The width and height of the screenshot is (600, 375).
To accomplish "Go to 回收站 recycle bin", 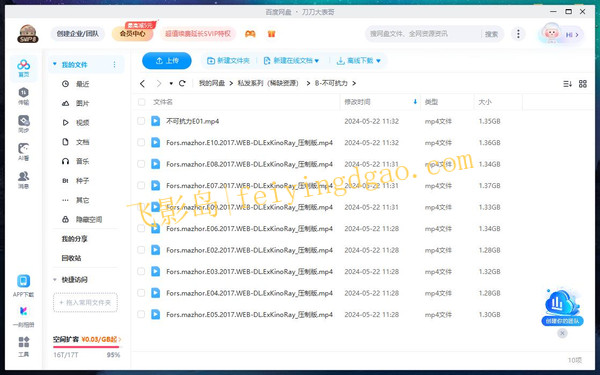I will [x=71, y=258].
